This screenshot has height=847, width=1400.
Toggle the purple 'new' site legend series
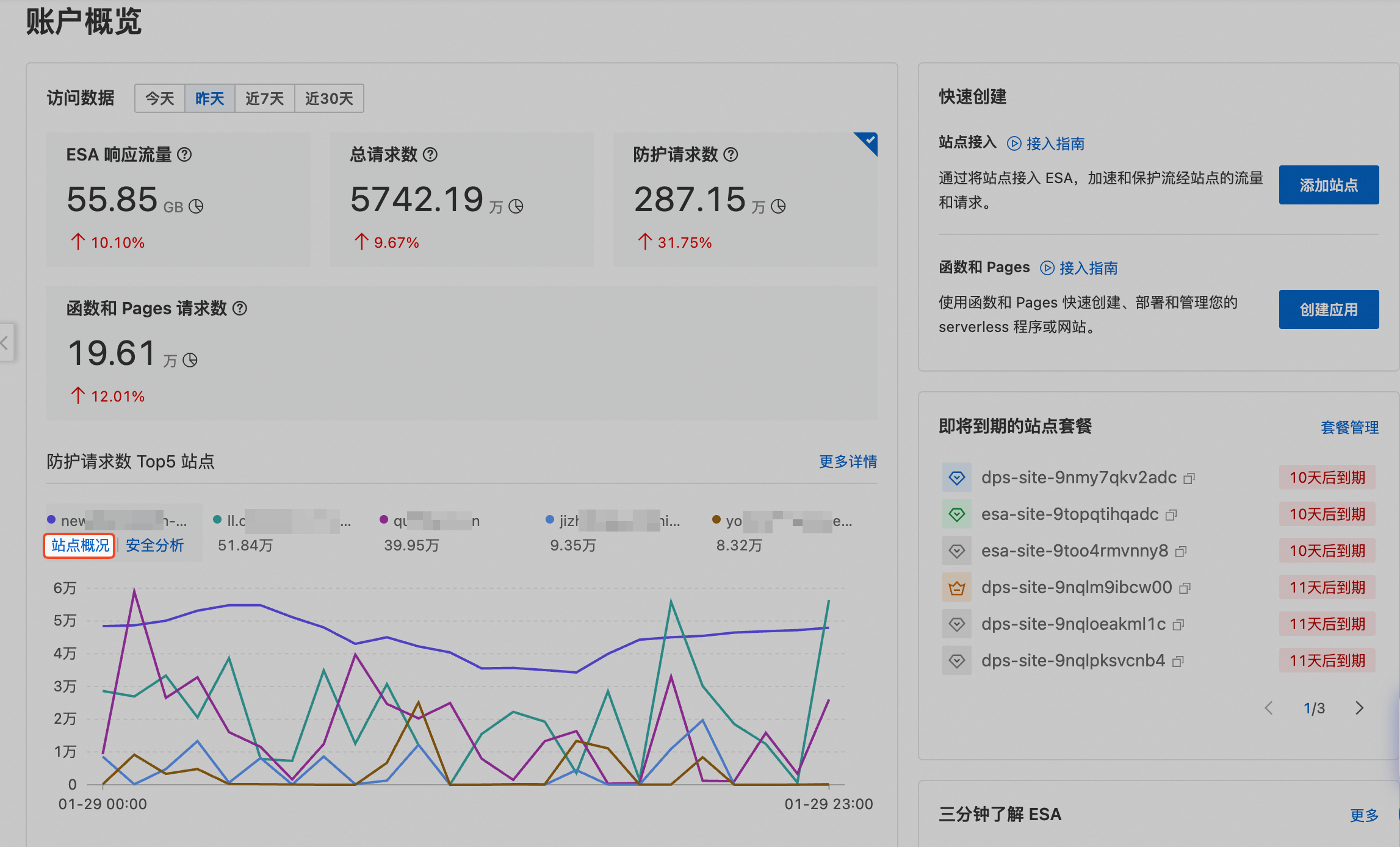click(x=52, y=520)
